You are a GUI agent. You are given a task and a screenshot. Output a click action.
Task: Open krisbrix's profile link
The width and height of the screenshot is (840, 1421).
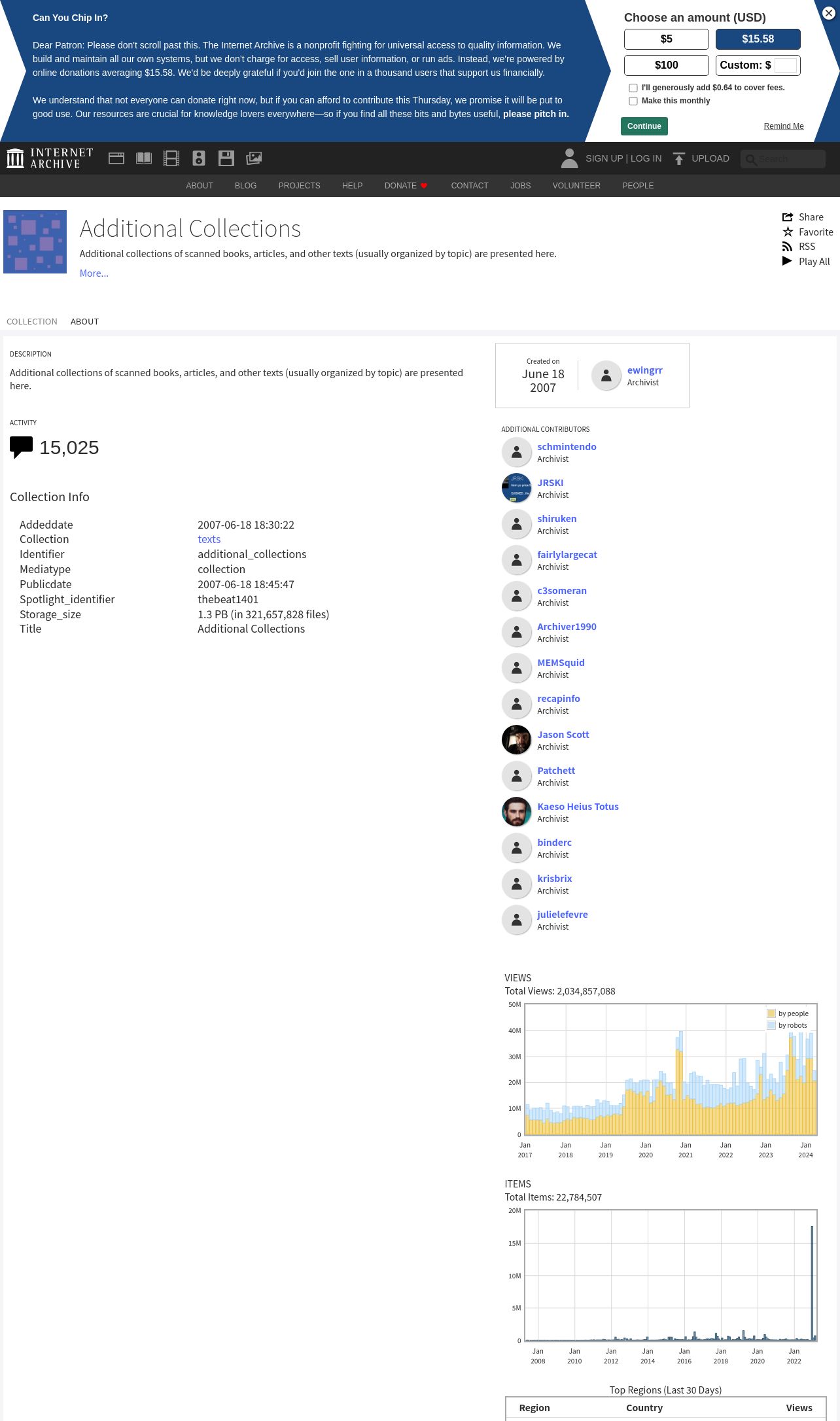(555, 879)
